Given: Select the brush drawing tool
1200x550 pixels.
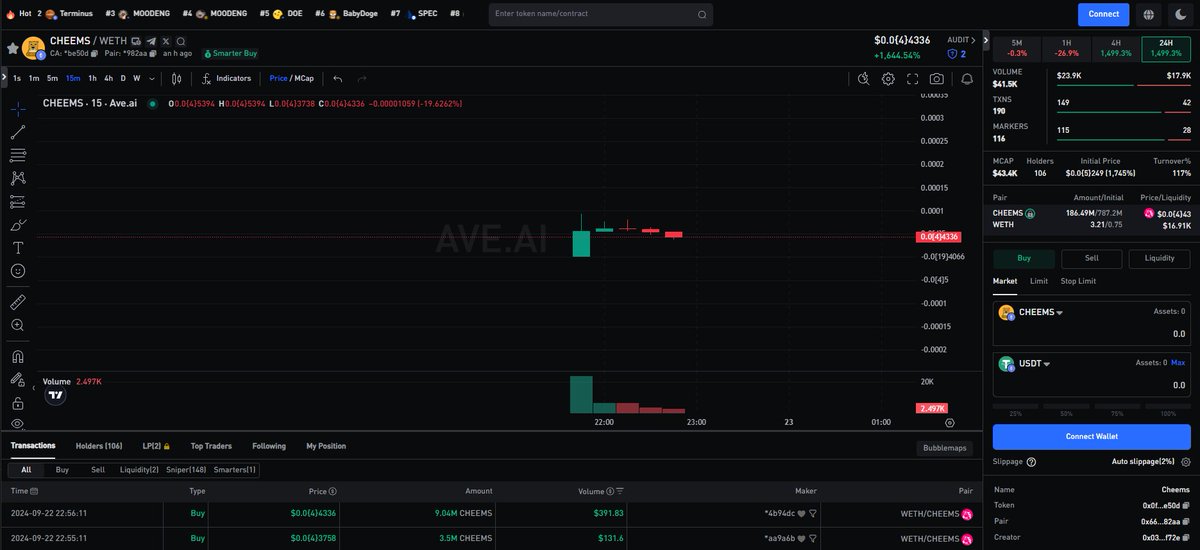Looking at the screenshot, I should pyautogui.click(x=18, y=224).
